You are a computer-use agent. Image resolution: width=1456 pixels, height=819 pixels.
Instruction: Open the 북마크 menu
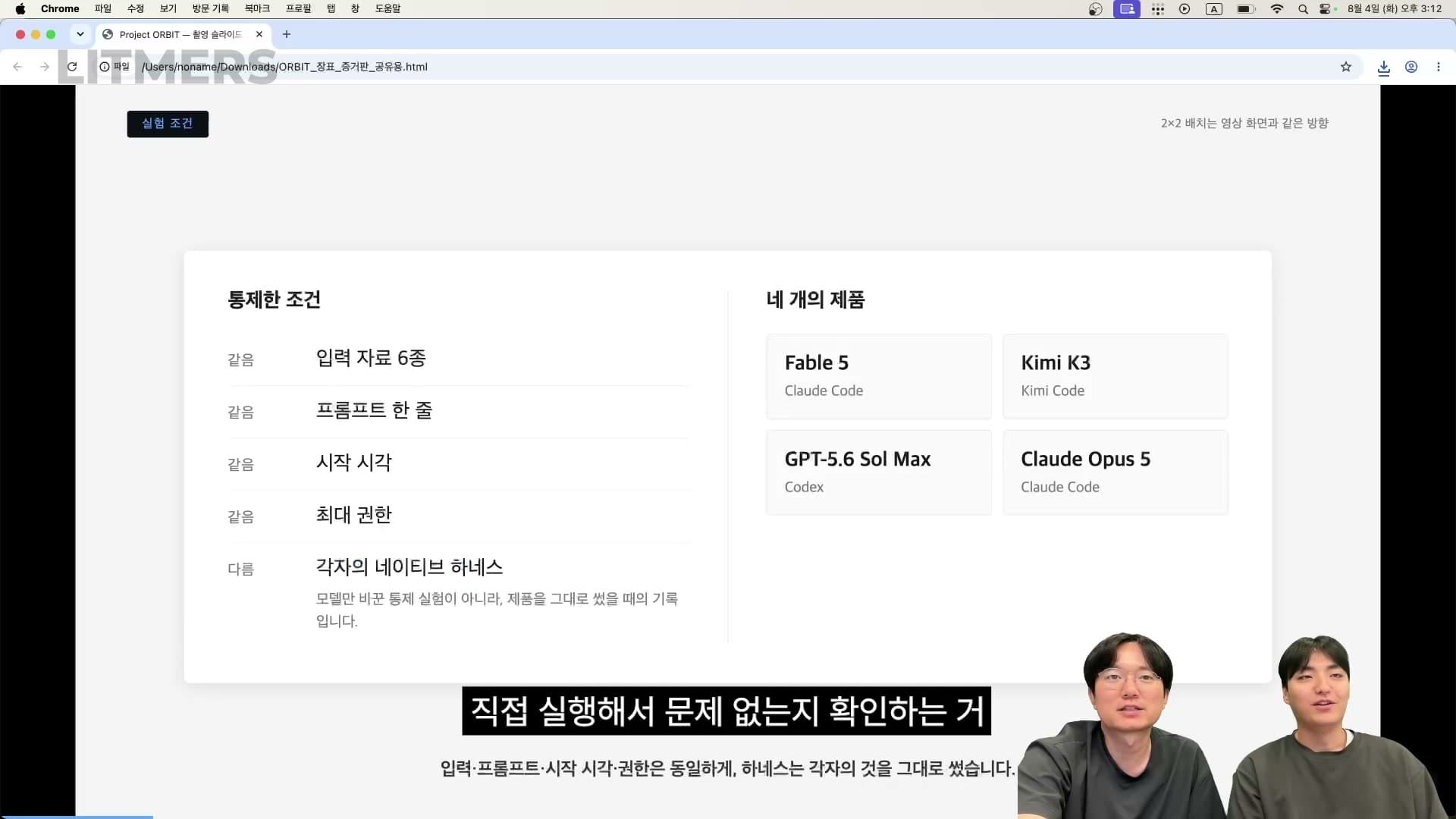point(257,9)
